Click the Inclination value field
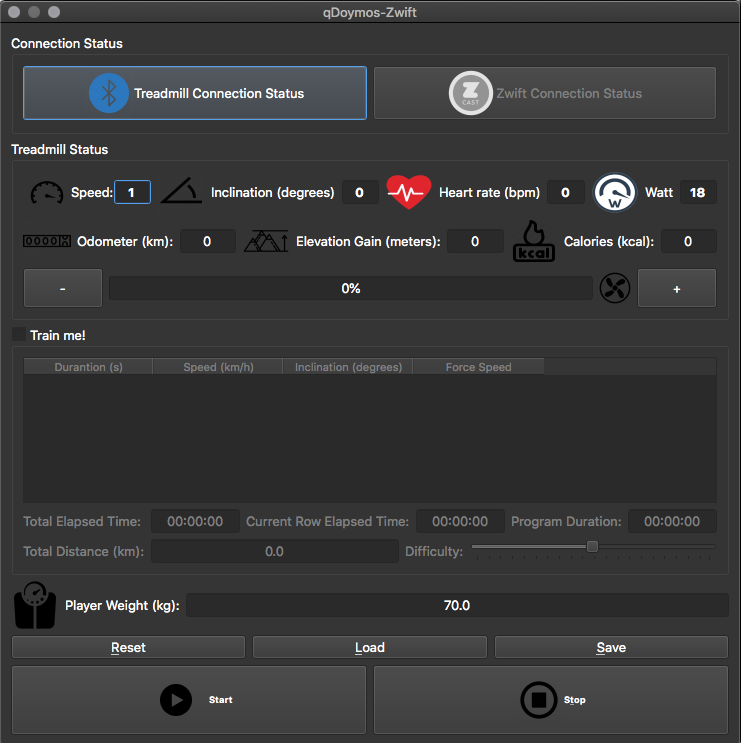 coord(360,192)
